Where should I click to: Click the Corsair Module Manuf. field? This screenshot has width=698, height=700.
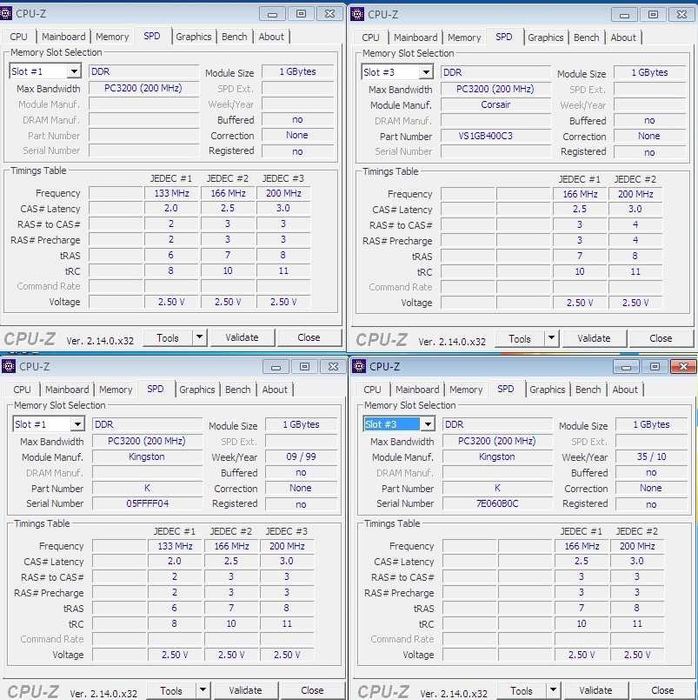tap(496, 104)
